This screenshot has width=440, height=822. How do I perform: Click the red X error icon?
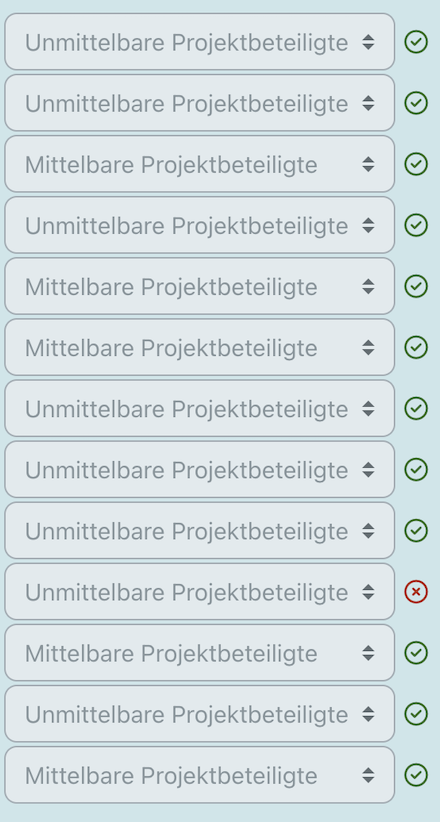tap(416, 592)
